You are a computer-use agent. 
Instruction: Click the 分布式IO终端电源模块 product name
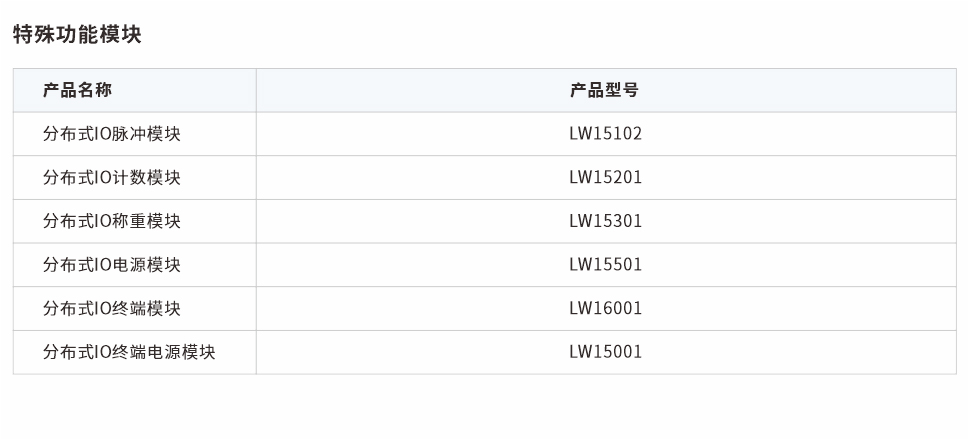point(129,352)
